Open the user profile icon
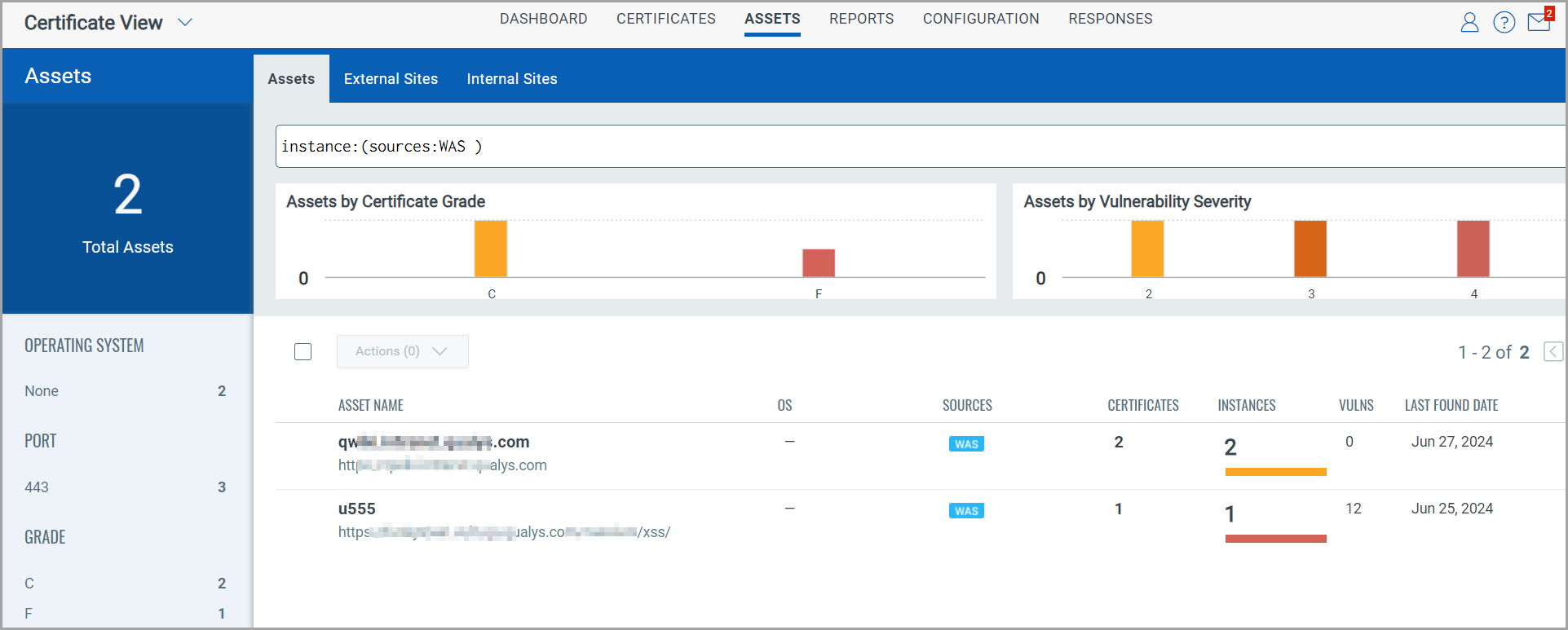 coord(1469,22)
